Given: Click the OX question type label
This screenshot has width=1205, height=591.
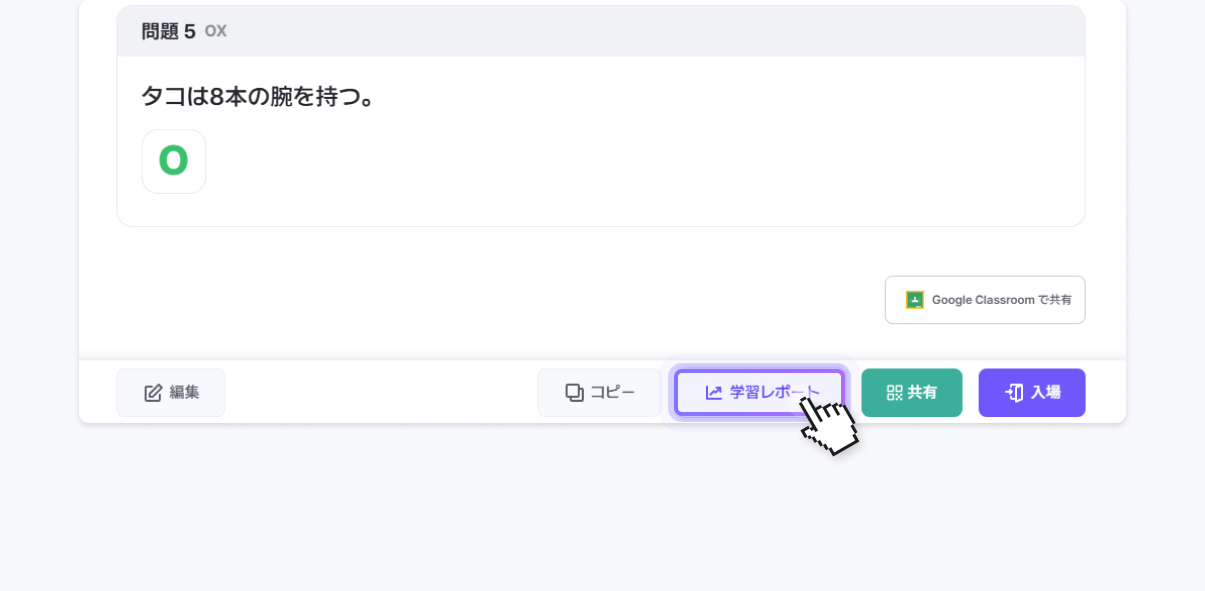Looking at the screenshot, I should [216, 32].
